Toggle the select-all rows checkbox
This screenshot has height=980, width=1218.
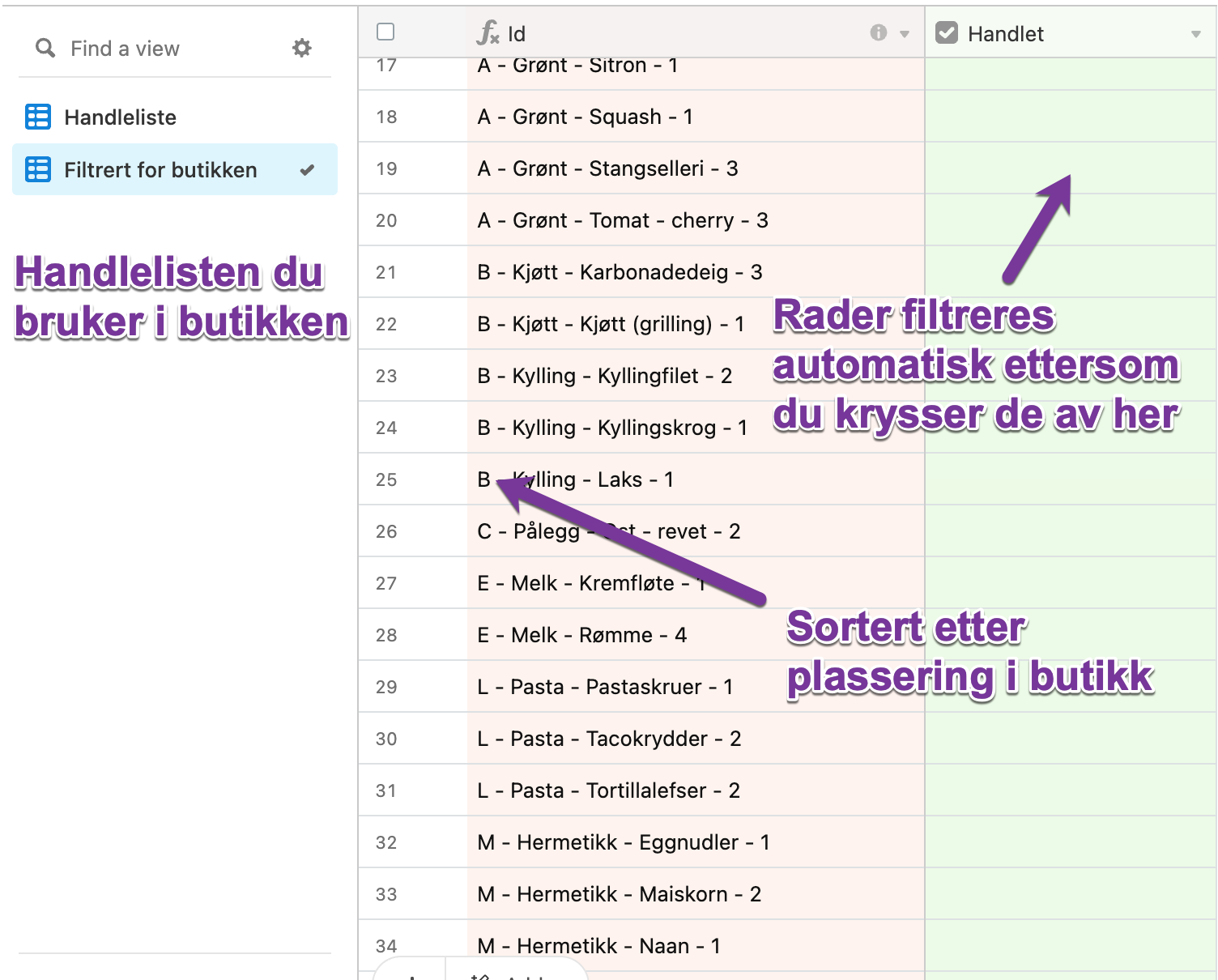(385, 32)
